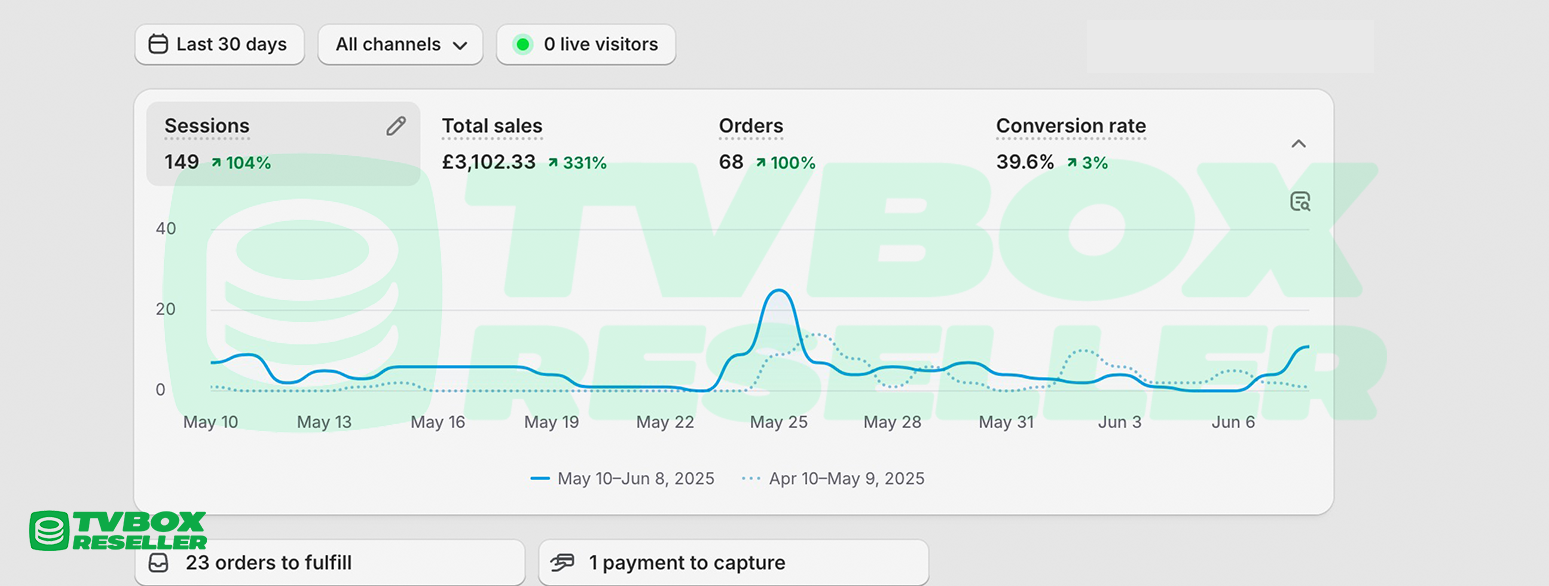Open the All channels dropdown

[x=400, y=44]
